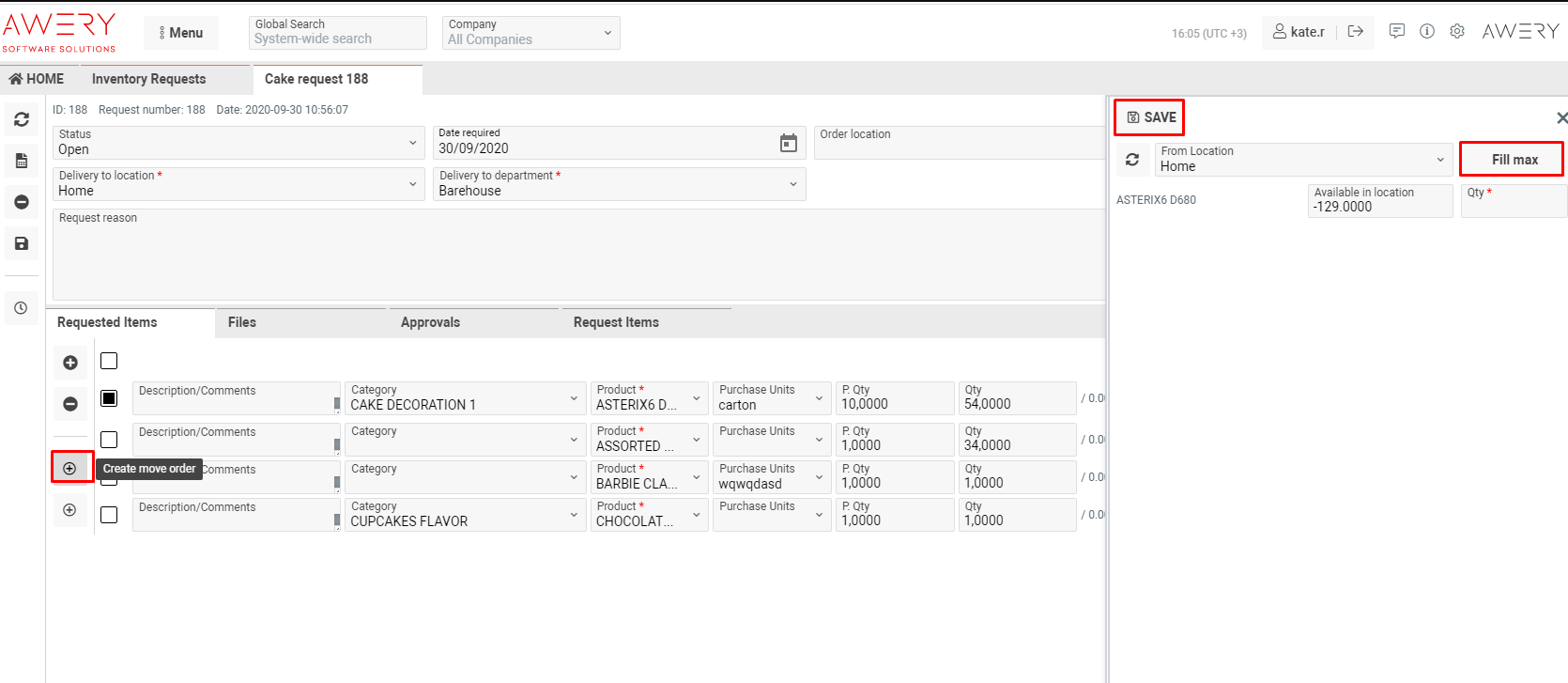Click the add row plus icon

pos(70,363)
